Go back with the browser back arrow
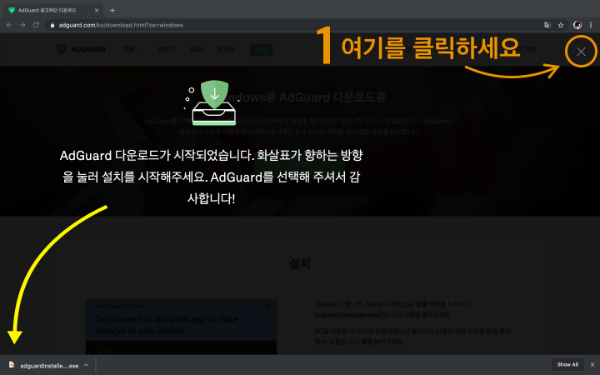This screenshot has height=375, width=600. tap(9, 25)
